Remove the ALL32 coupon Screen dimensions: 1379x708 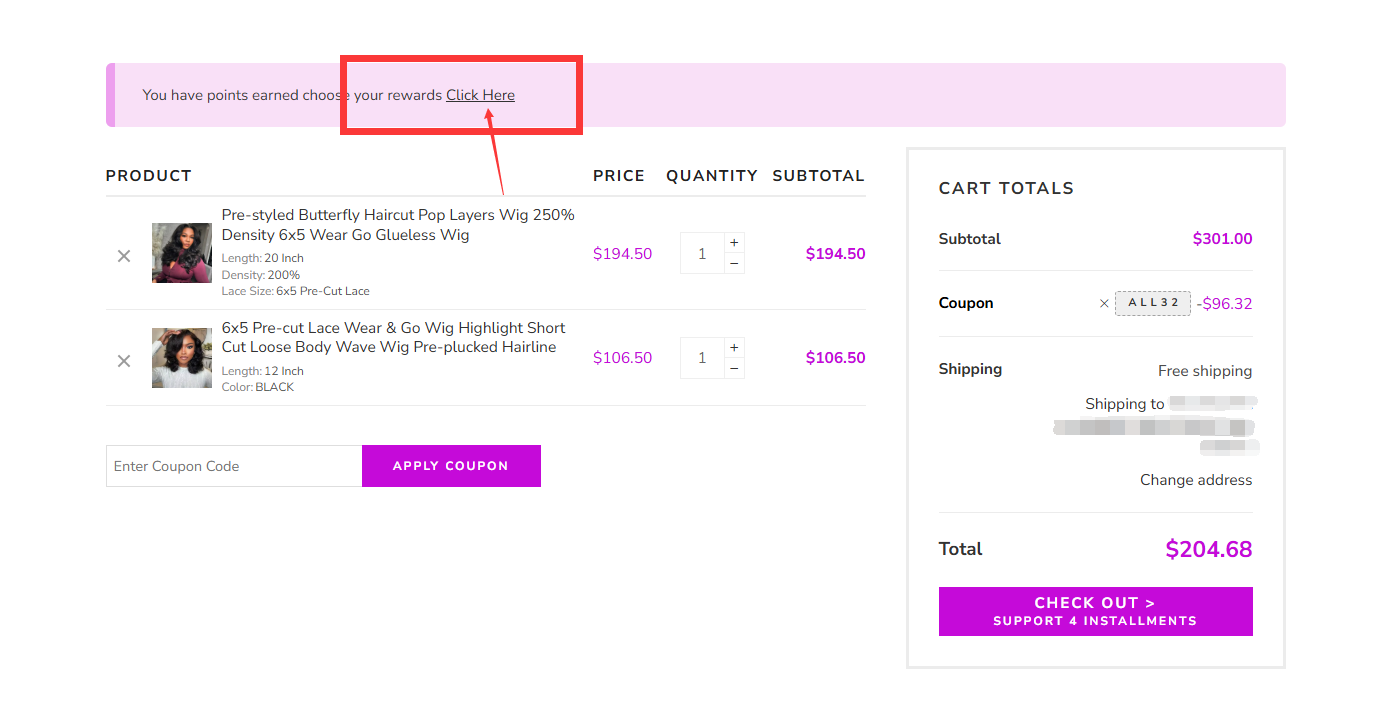point(1104,303)
